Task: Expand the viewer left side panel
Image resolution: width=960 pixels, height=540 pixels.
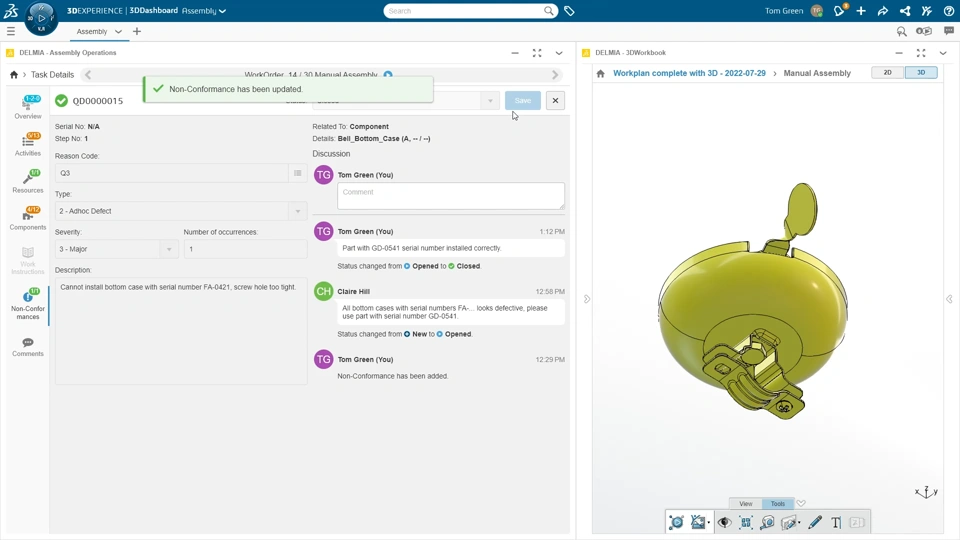Action: click(587, 299)
